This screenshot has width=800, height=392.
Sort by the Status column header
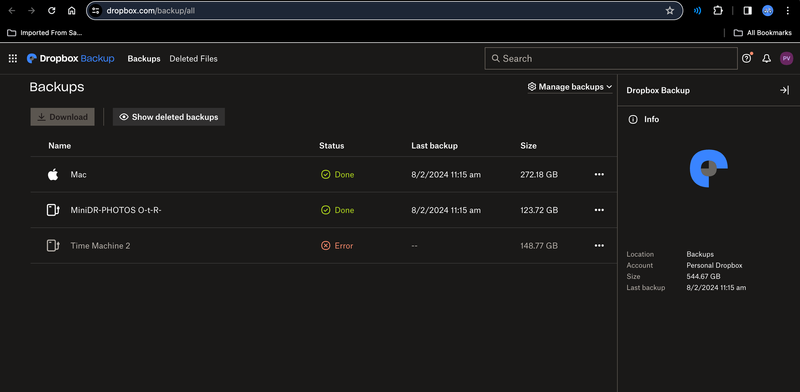332,145
